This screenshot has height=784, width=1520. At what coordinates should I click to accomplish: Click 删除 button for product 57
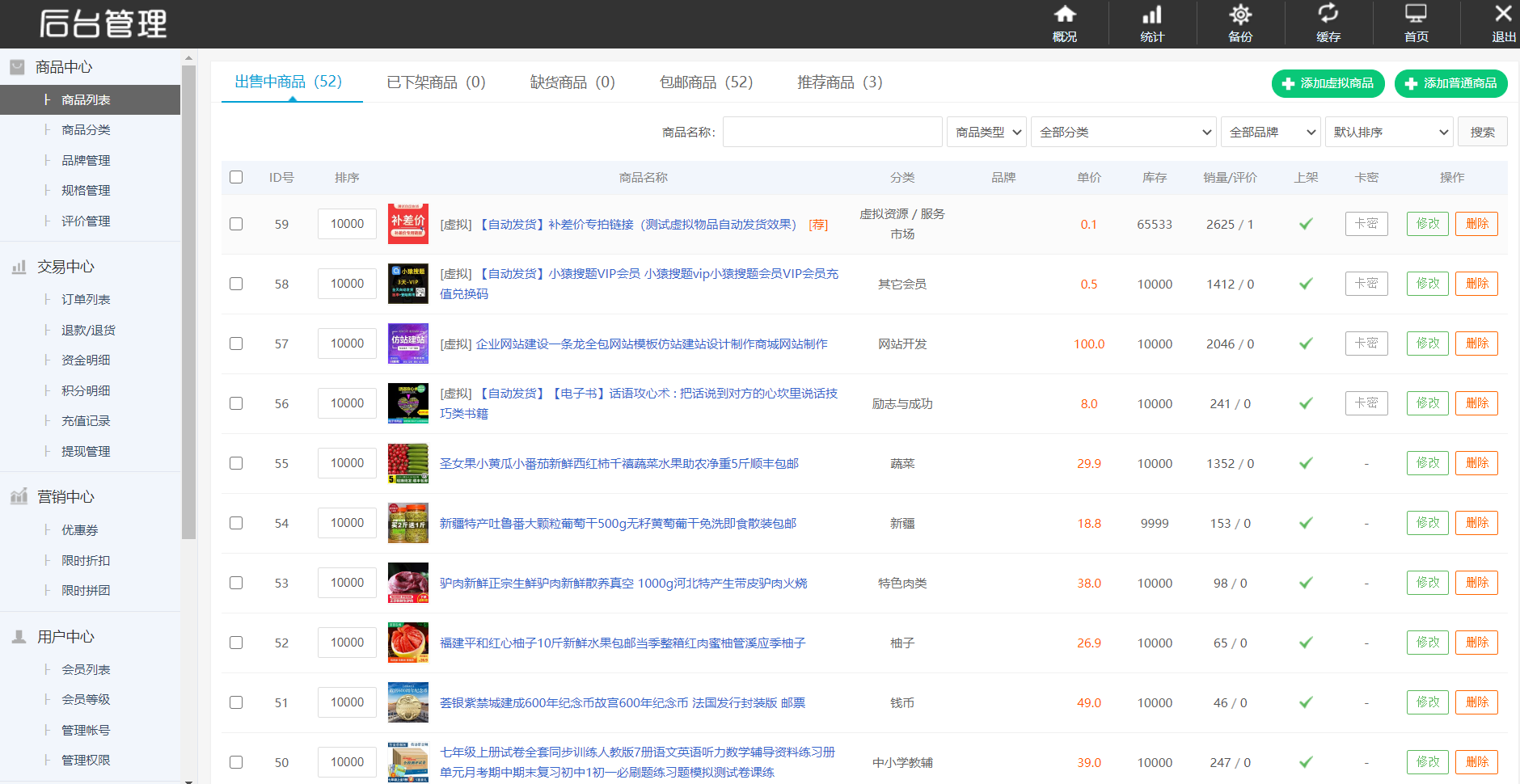pyautogui.click(x=1476, y=344)
